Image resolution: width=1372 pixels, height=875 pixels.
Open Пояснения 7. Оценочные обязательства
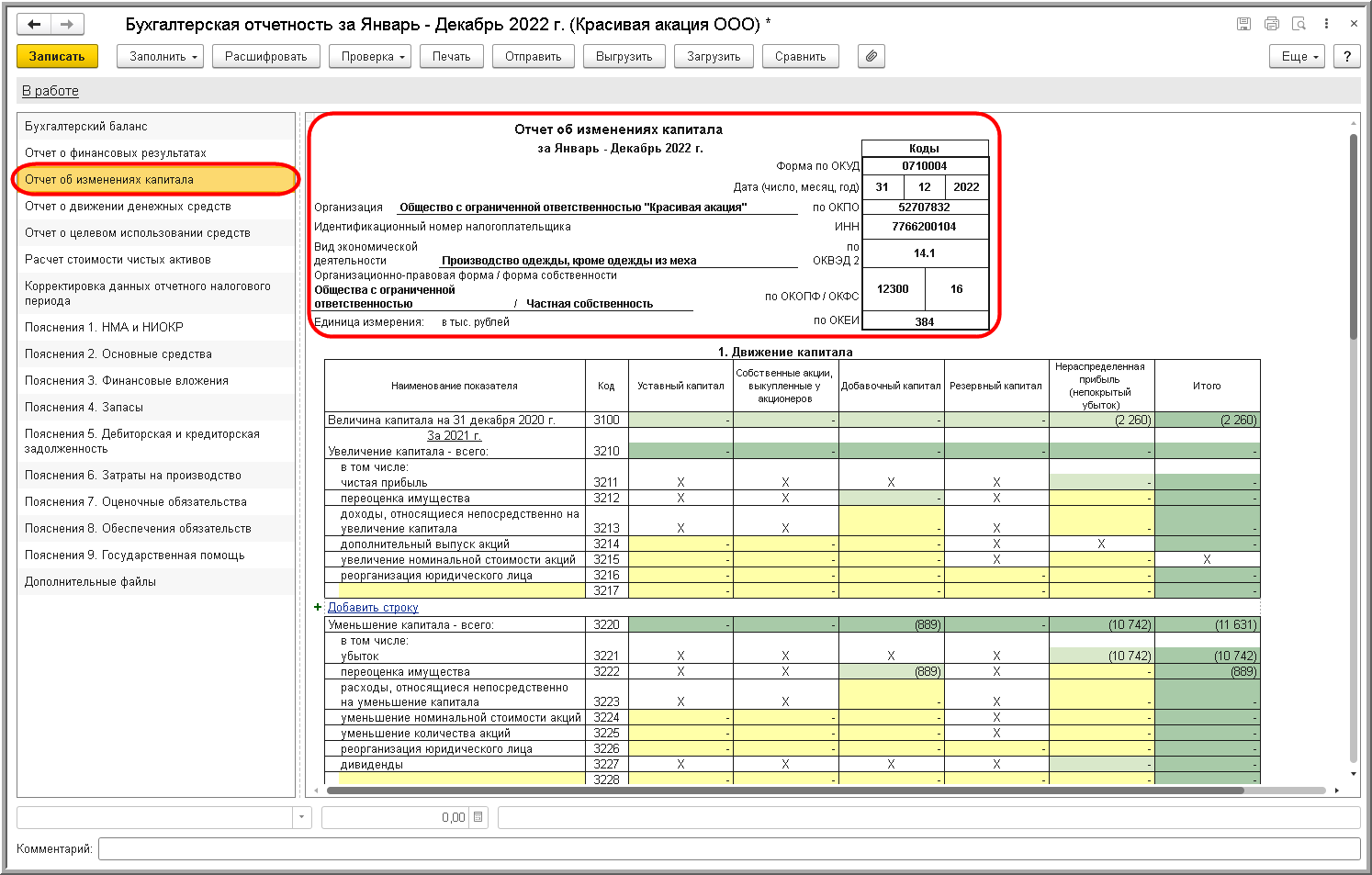coord(156,502)
